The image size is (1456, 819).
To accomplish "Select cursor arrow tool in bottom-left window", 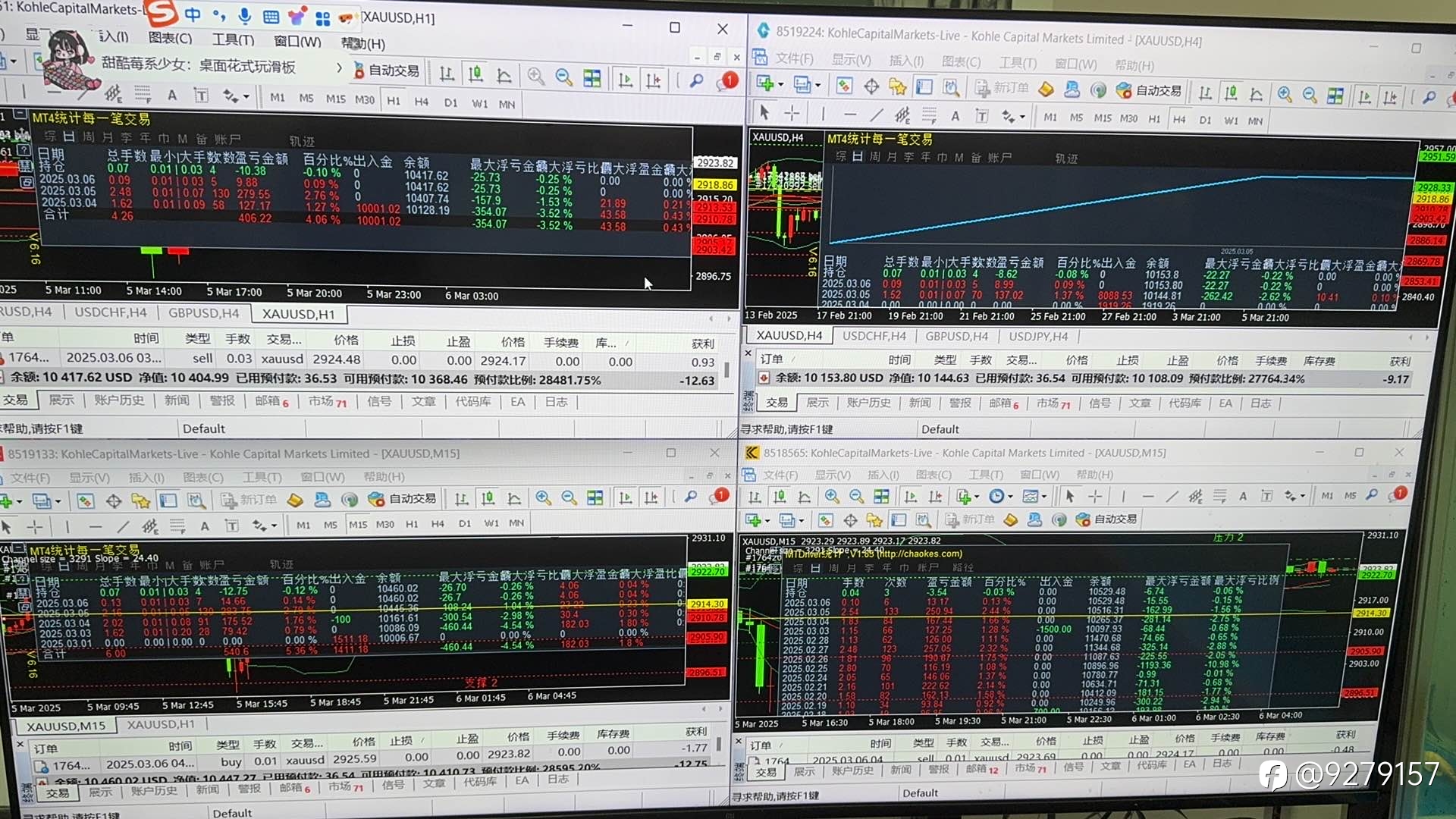I will pyautogui.click(x=7, y=526).
